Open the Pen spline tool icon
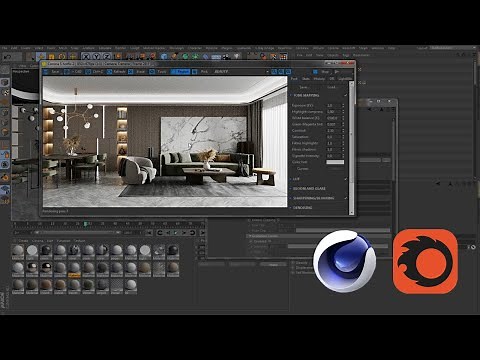Viewport: 480px width, 360px height. [x=174, y=56]
